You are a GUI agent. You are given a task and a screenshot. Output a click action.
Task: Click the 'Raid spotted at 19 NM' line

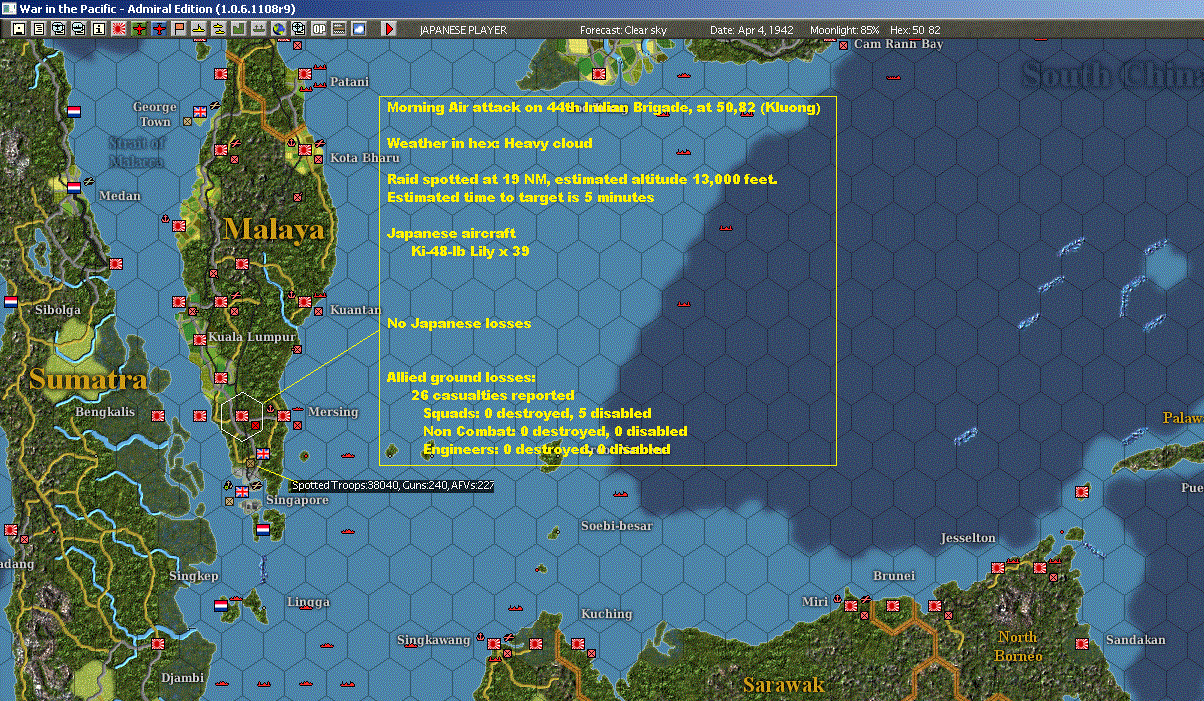582,179
